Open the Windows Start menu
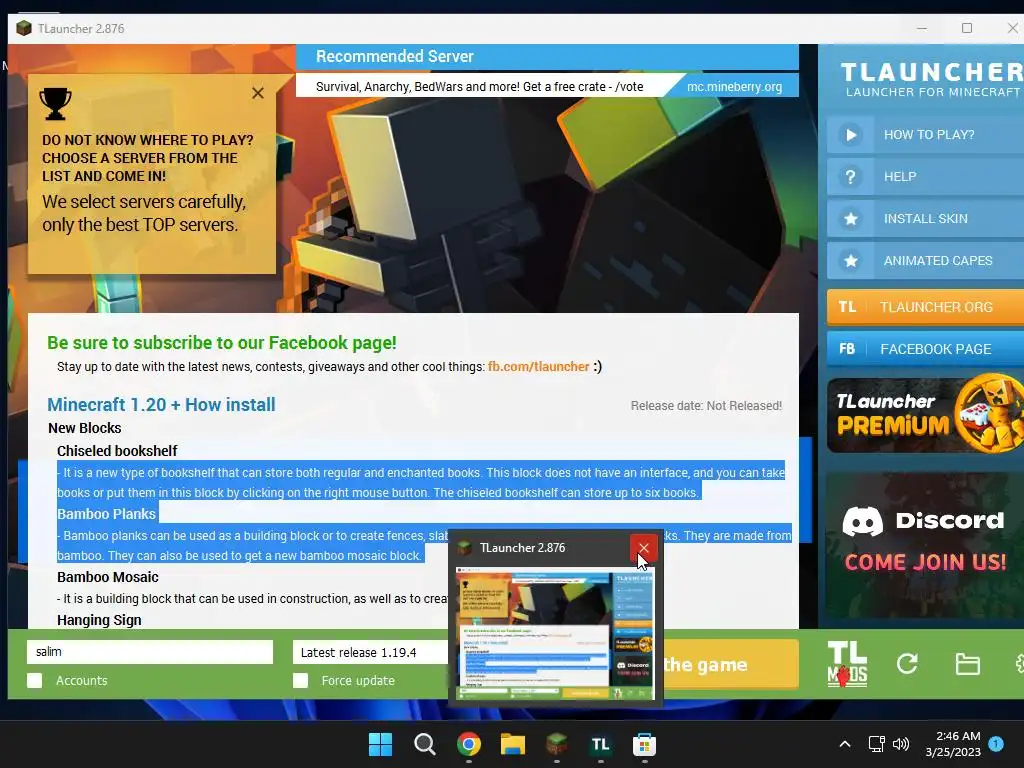Screen dimensions: 1024x768 click(380, 744)
